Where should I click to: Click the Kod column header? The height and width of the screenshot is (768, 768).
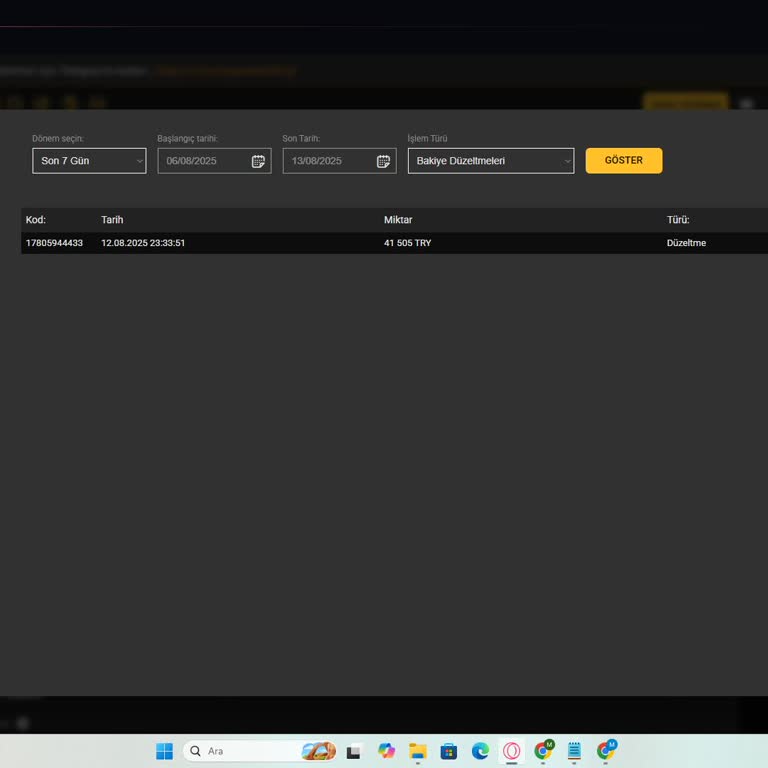pyautogui.click(x=36, y=220)
